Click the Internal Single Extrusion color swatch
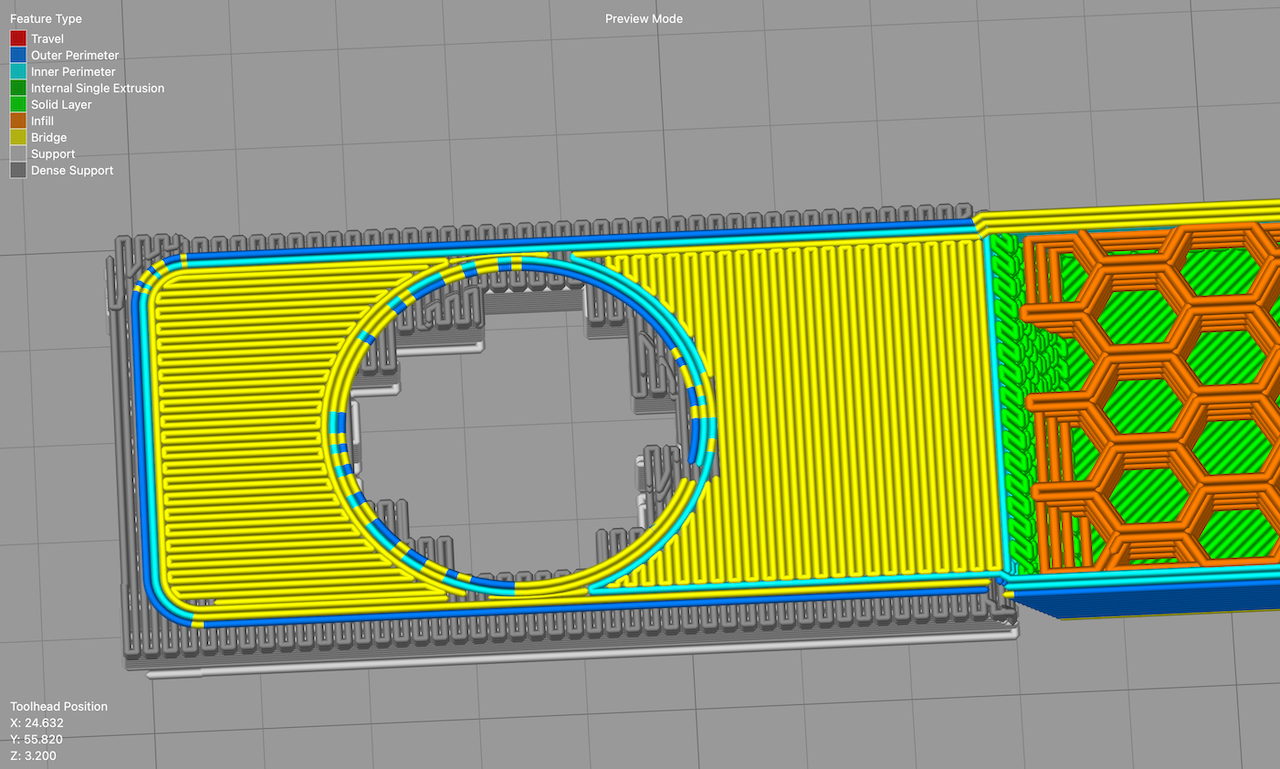The height and width of the screenshot is (769, 1280). [18, 88]
